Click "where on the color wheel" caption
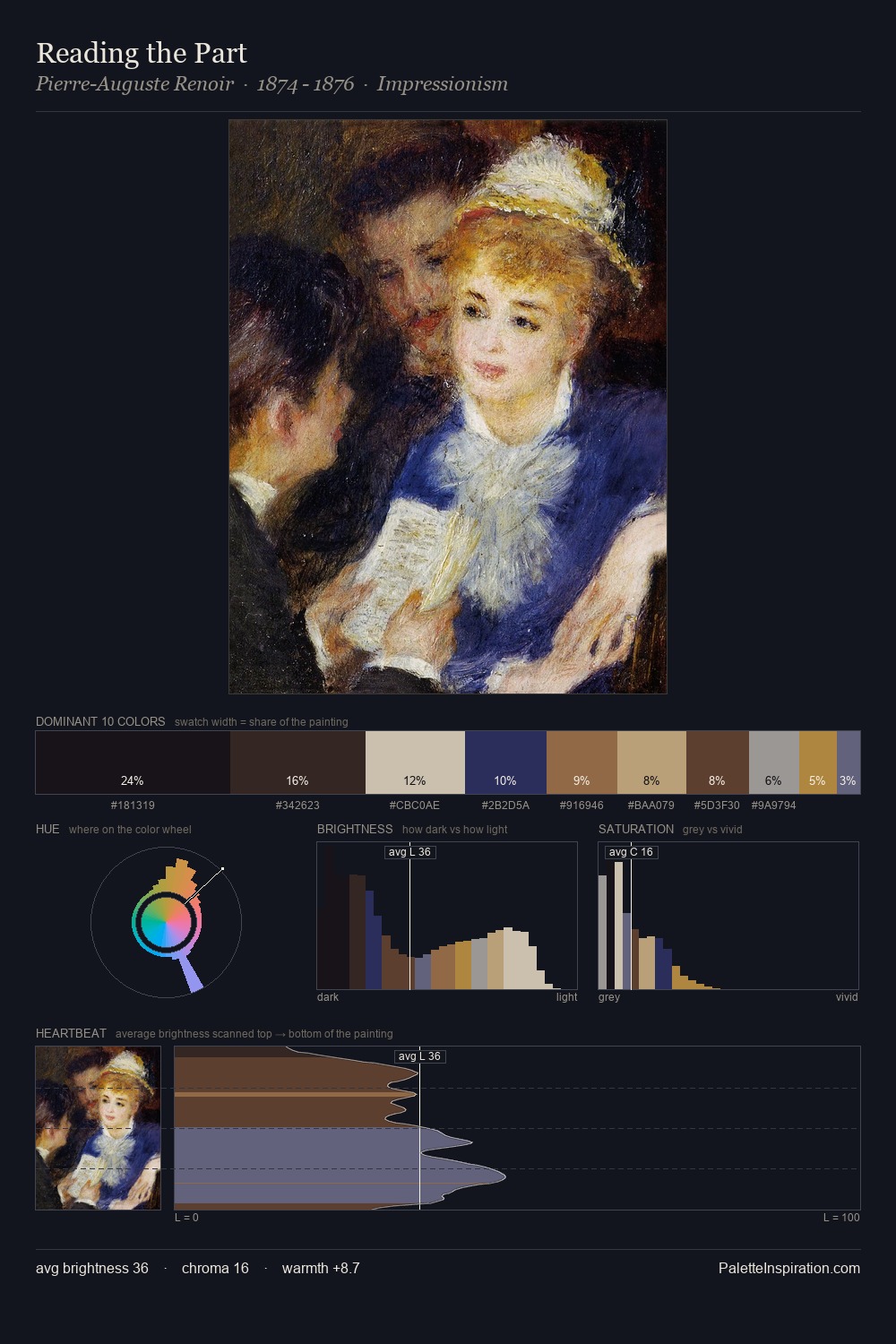This screenshot has height=1344, width=896. [130, 830]
